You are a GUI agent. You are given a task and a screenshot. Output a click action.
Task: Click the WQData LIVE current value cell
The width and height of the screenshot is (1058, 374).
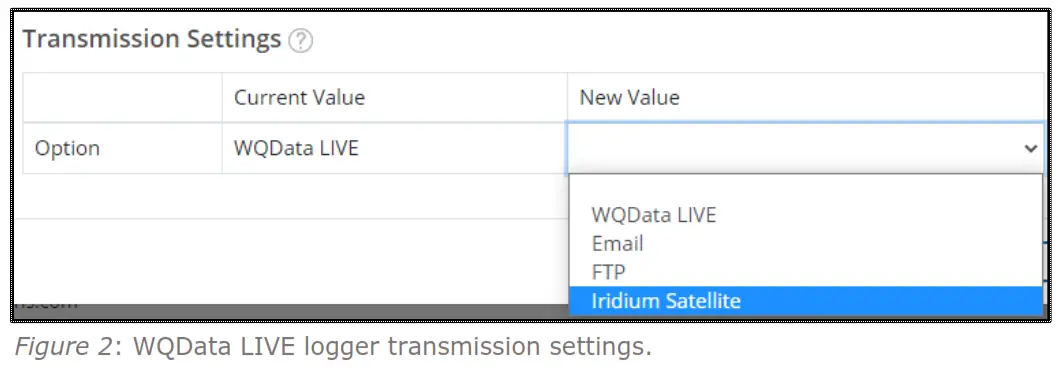point(296,148)
